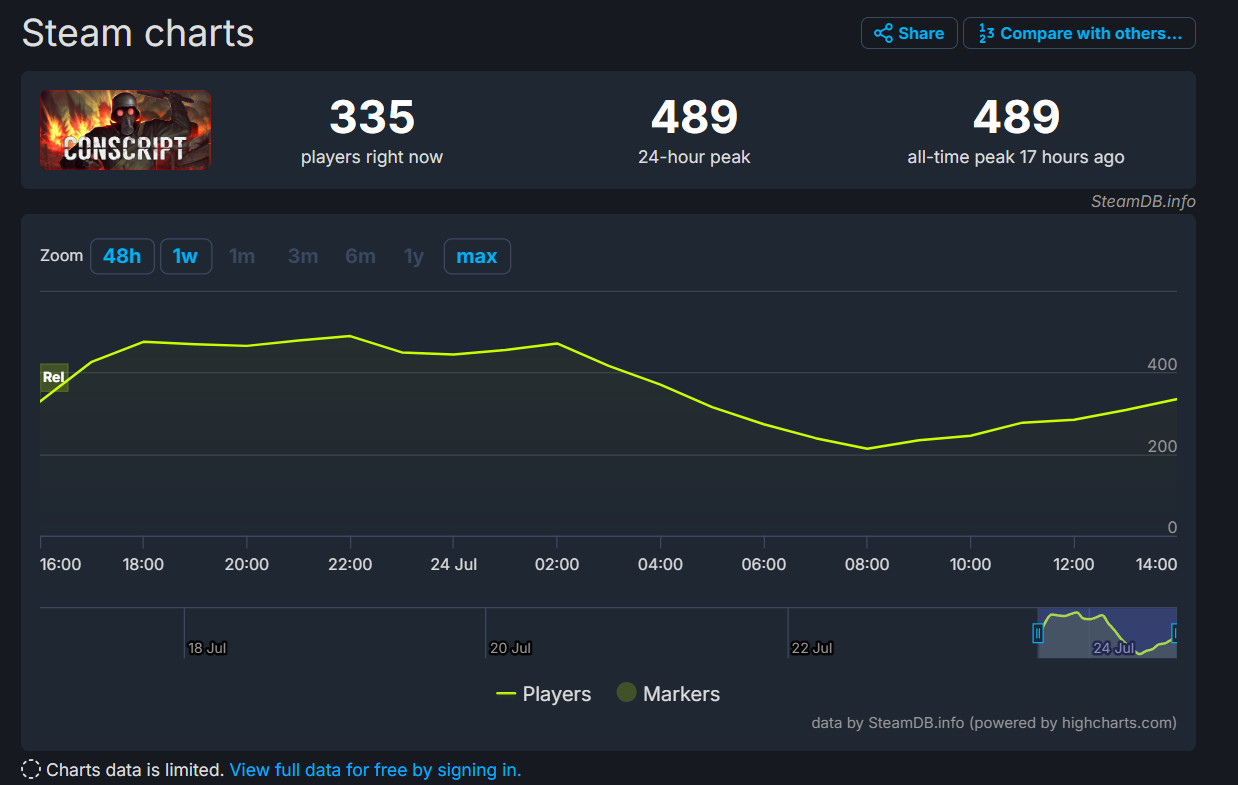Click the highcharts.com data credit text
The height and width of the screenshot is (785, 1238).
click(x=994, y=722)
